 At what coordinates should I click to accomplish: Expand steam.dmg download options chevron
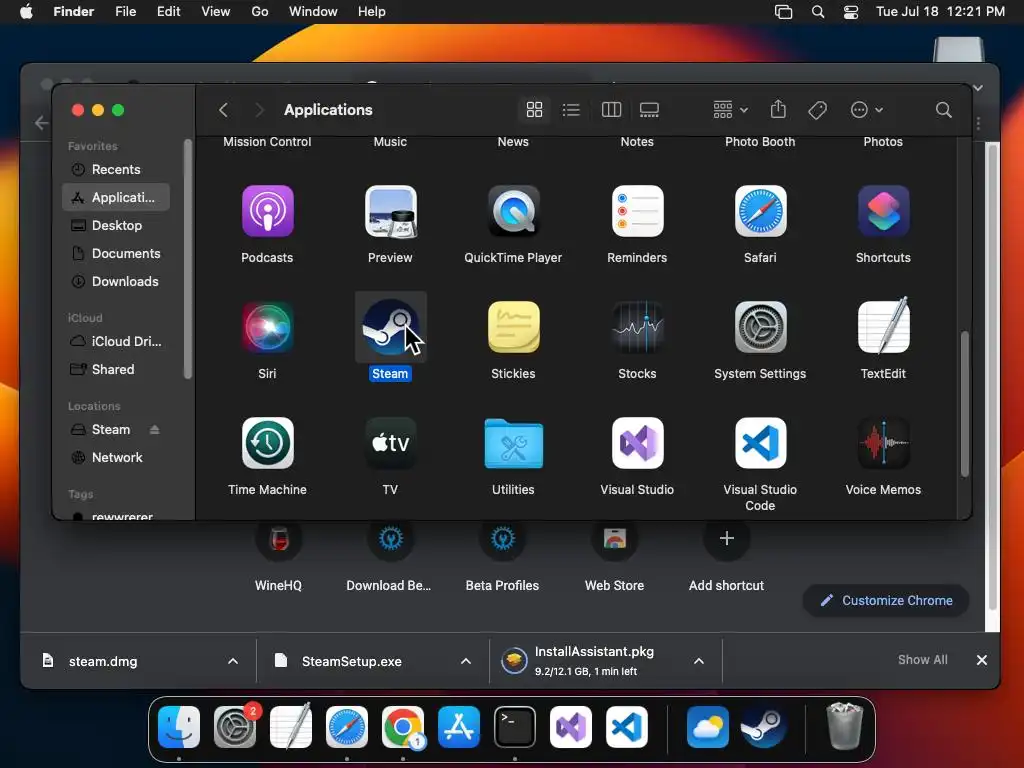232,661
